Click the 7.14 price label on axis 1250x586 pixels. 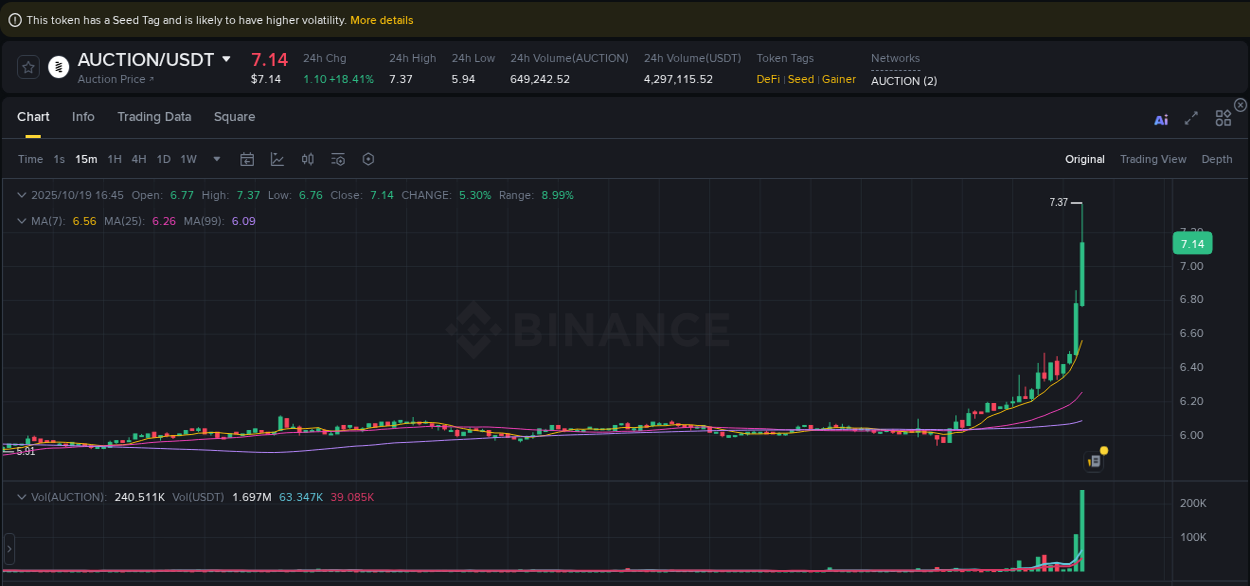click(1192, 243)
